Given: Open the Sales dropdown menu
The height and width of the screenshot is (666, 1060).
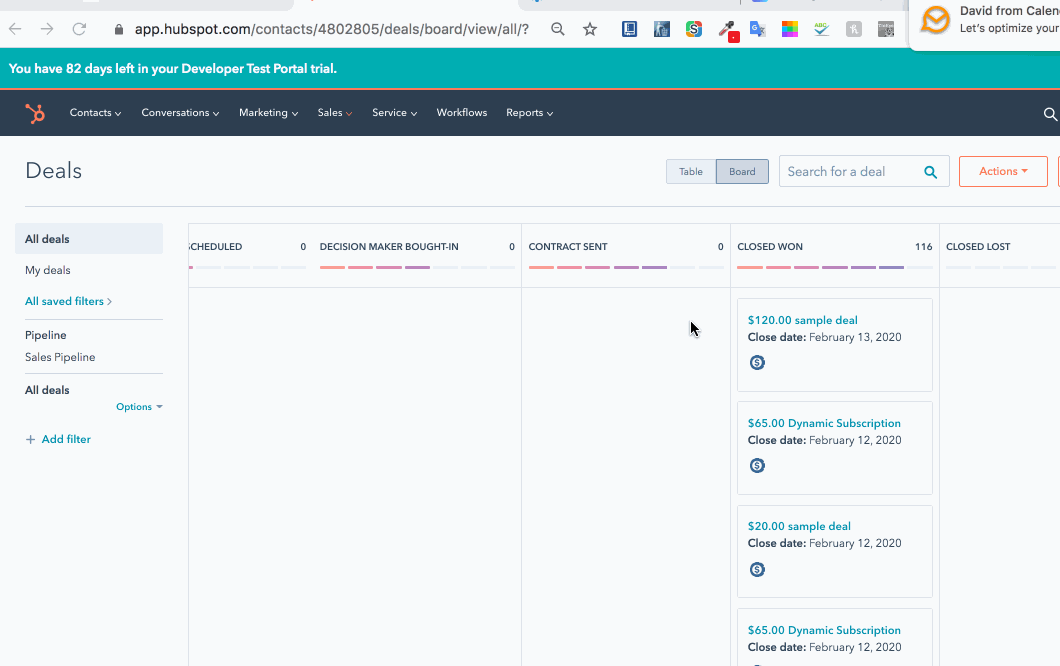Looking at the screenshot, I should point(335,113).
